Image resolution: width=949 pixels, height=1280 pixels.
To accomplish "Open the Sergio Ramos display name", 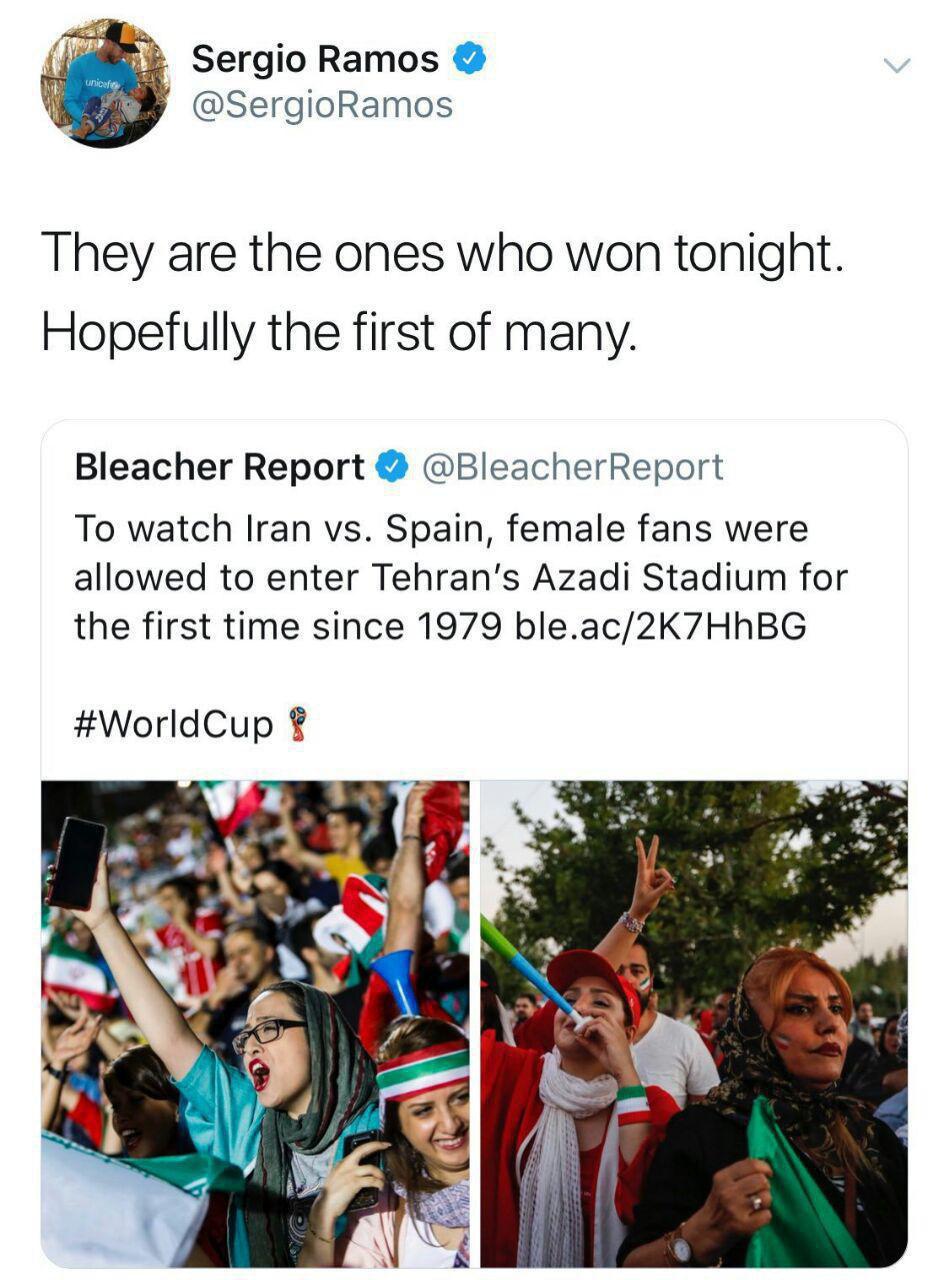I will click(x=315, y=60).
